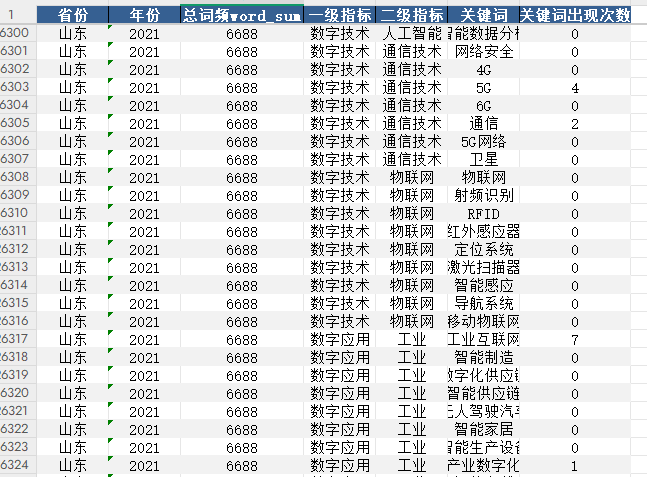Select the 二级指标 header cell

[x=411, y=15]
